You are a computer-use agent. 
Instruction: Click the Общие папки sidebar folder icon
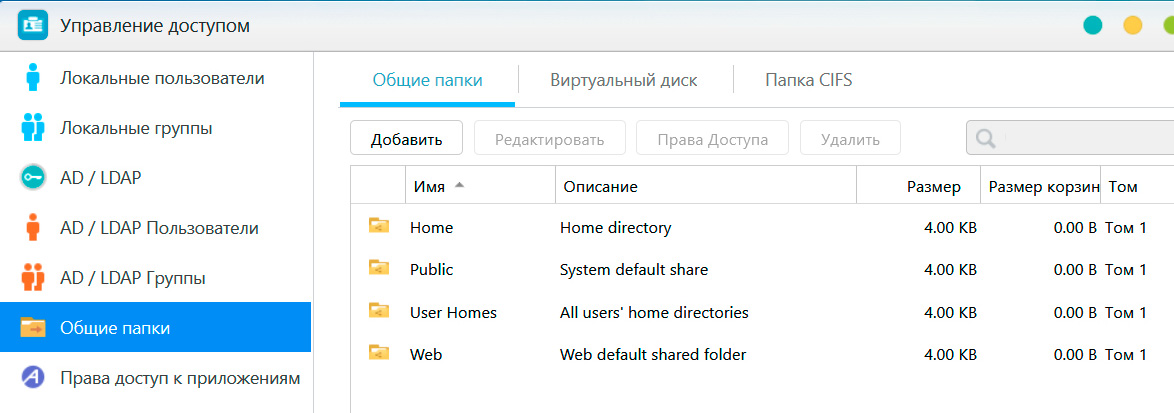point(33,328)
